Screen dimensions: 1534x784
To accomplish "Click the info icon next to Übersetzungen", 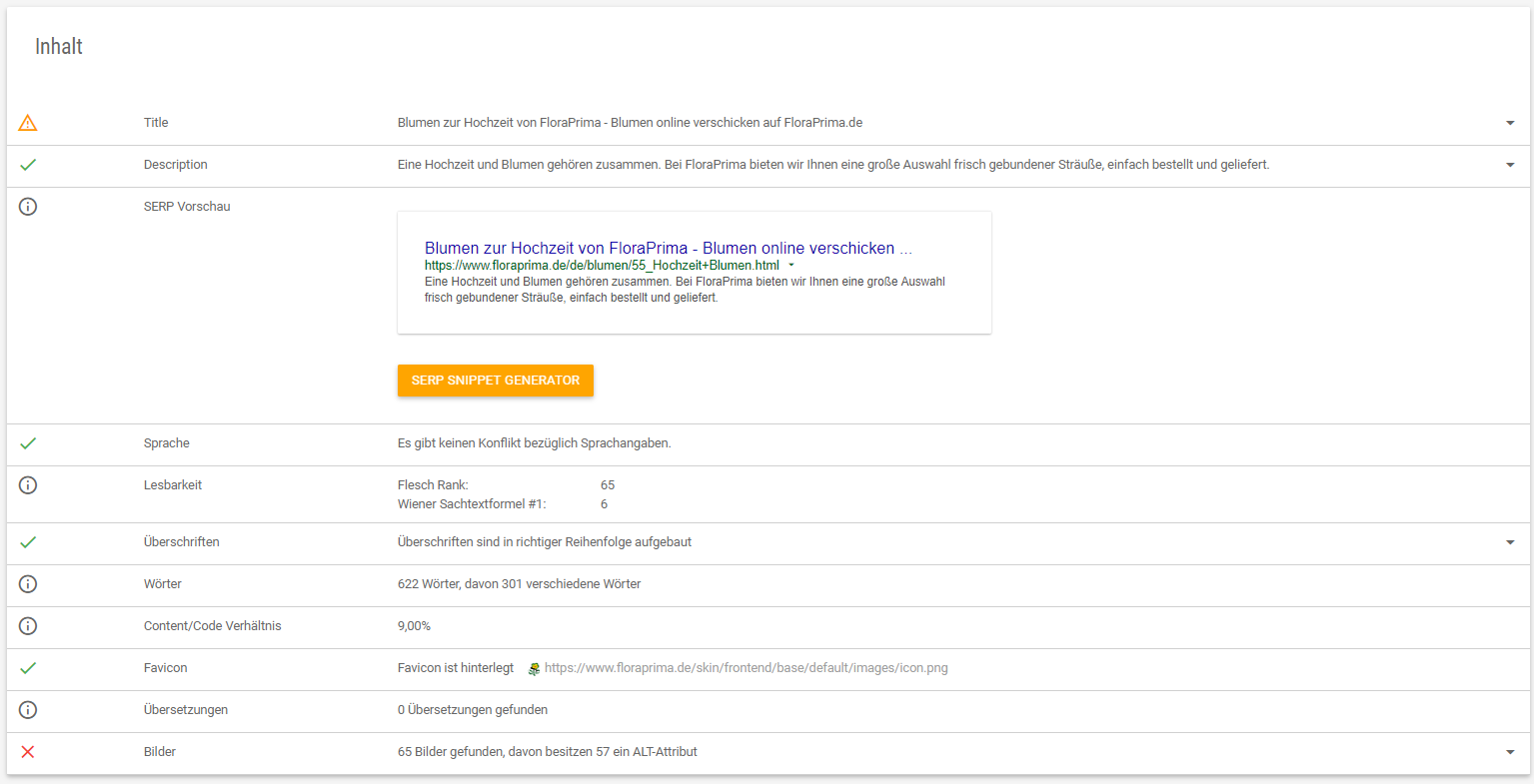I will pyautogui.click(x=28, y=710).
